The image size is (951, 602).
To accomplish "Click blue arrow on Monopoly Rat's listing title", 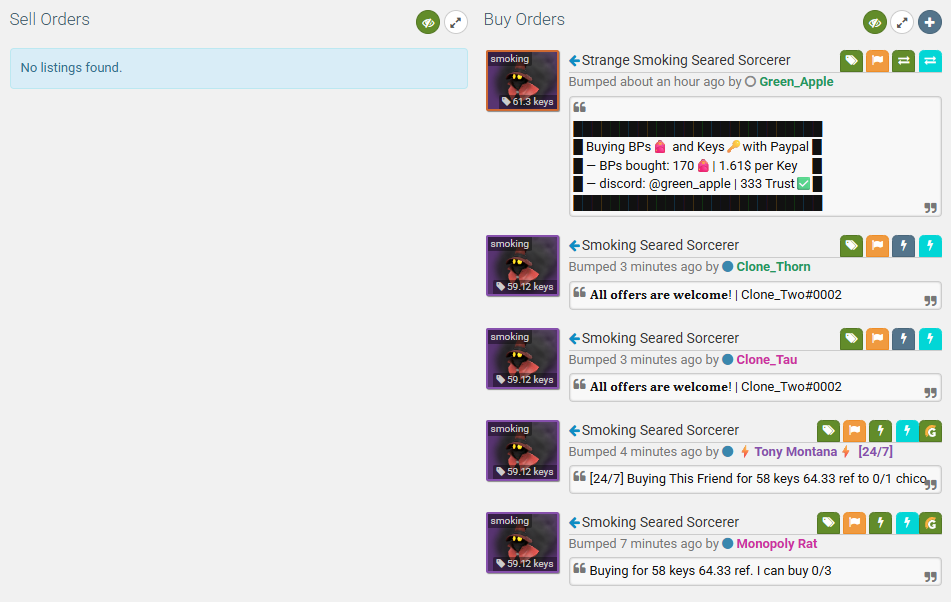I will pyautogui.click(x=574, y=523).
